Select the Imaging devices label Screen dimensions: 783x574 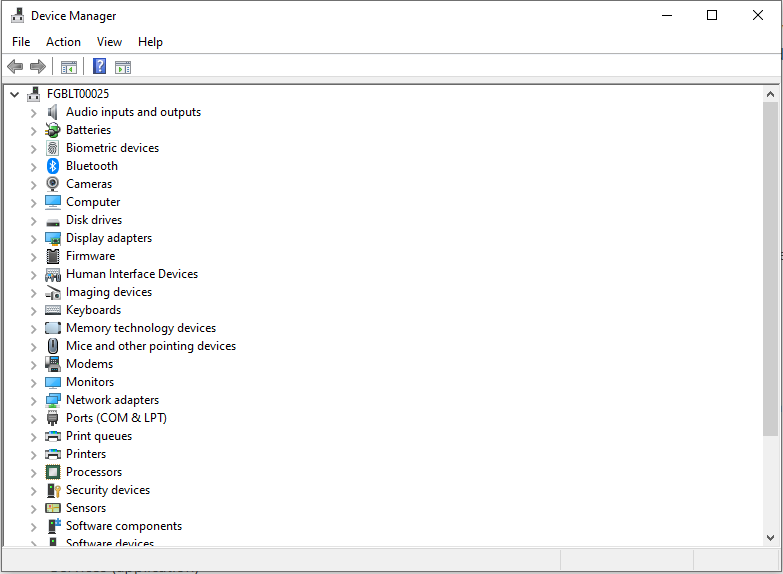(x=109, y=292)
